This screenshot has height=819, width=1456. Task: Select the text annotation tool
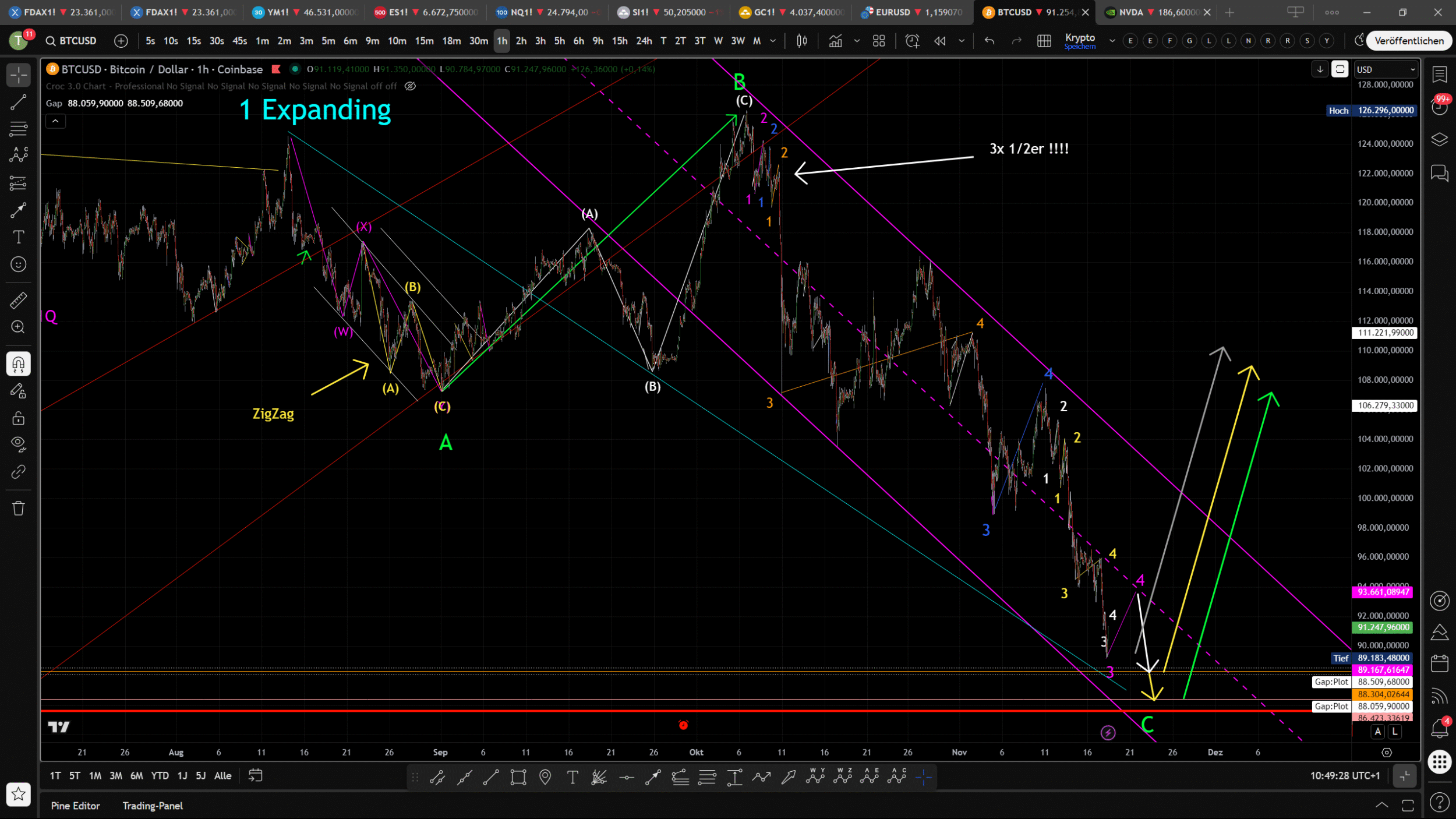click(18, 237)
